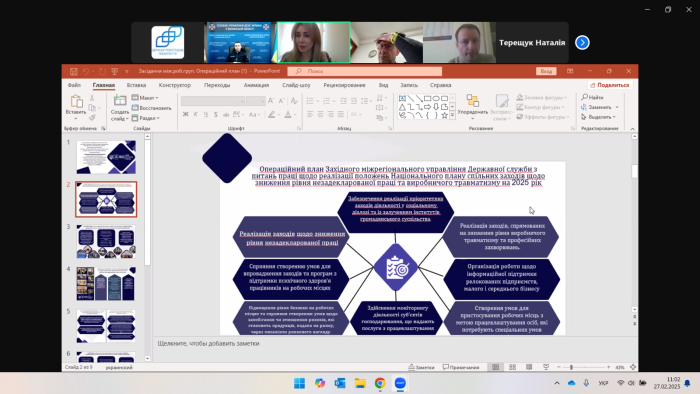Toggle Normal view button in status bar

pyautogui.click(x=496, y=367)
